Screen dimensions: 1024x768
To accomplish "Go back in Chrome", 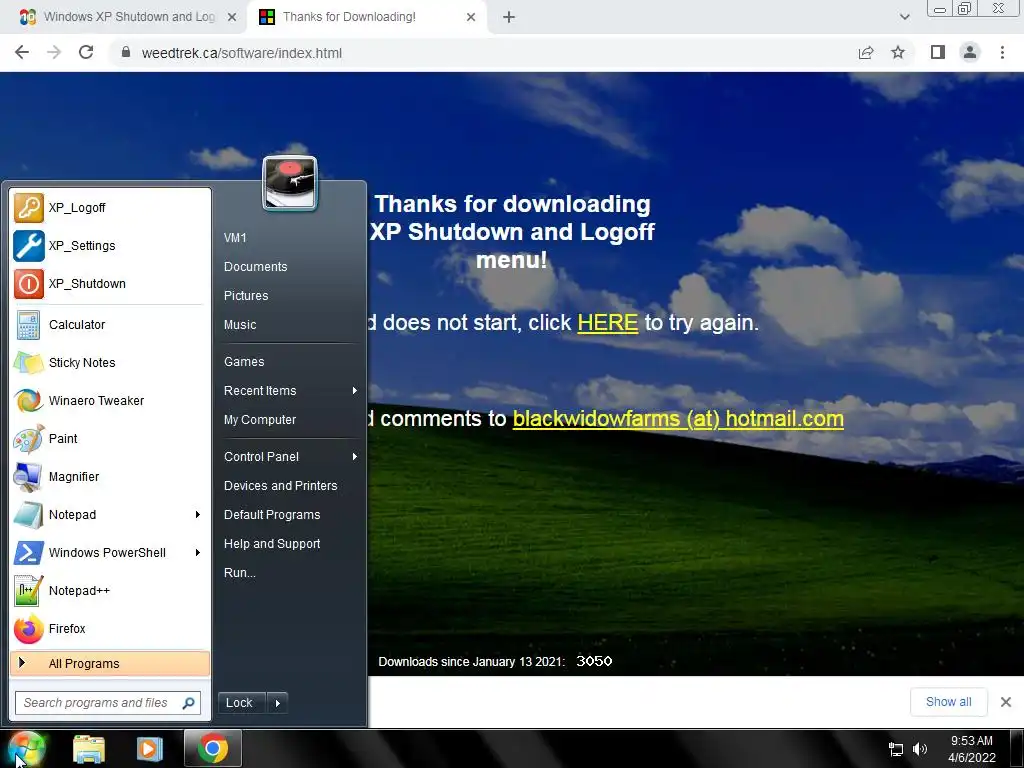I will point(22,52).
